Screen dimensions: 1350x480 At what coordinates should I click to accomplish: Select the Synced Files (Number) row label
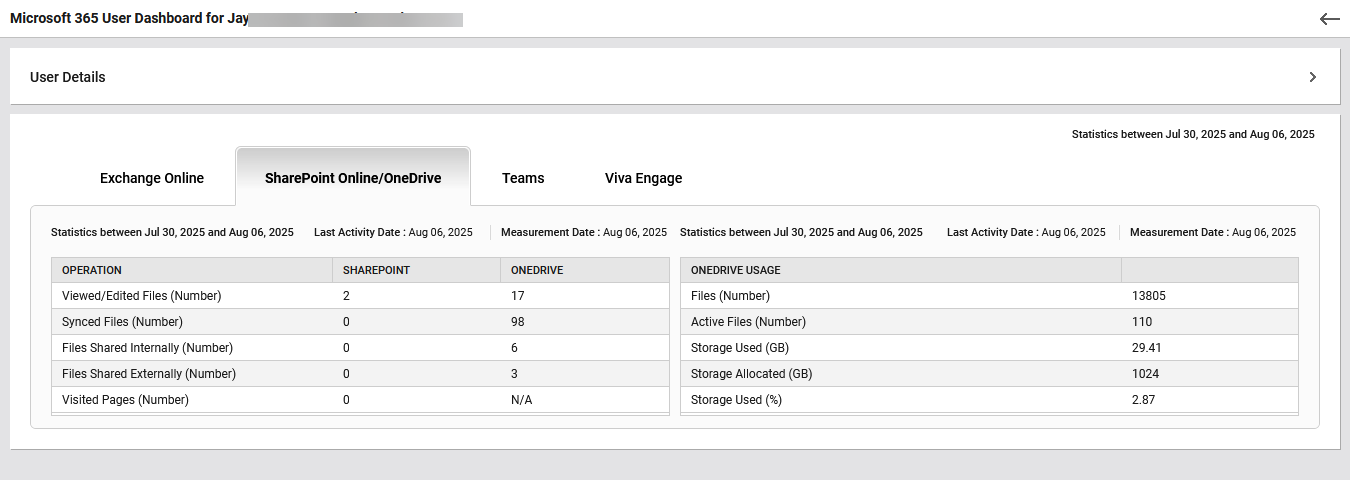point(122,322)
